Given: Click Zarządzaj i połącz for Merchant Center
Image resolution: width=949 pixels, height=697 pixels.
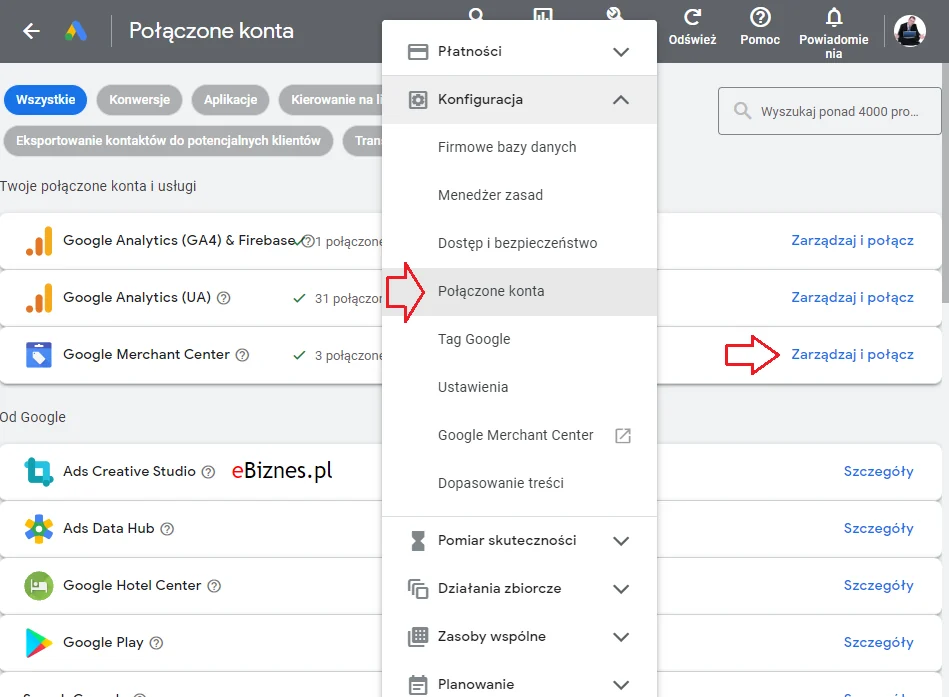Looking at the screenshot, I should [x=852, y=355].
